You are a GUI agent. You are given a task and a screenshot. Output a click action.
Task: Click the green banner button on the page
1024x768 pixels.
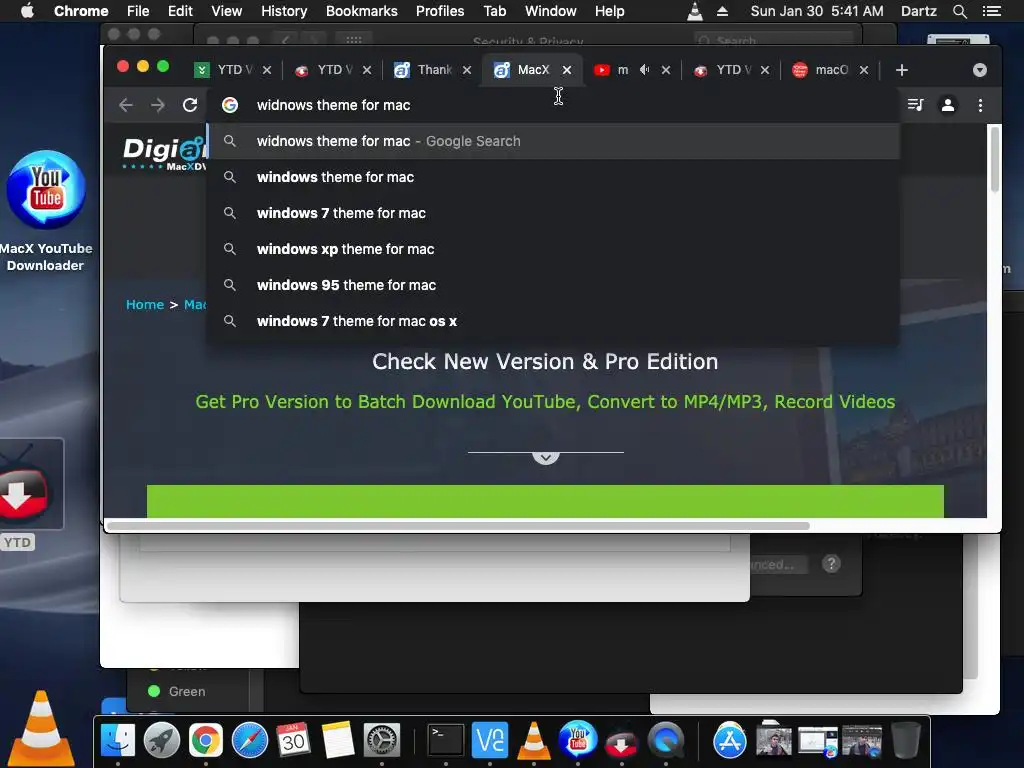(x=545, y=501)
